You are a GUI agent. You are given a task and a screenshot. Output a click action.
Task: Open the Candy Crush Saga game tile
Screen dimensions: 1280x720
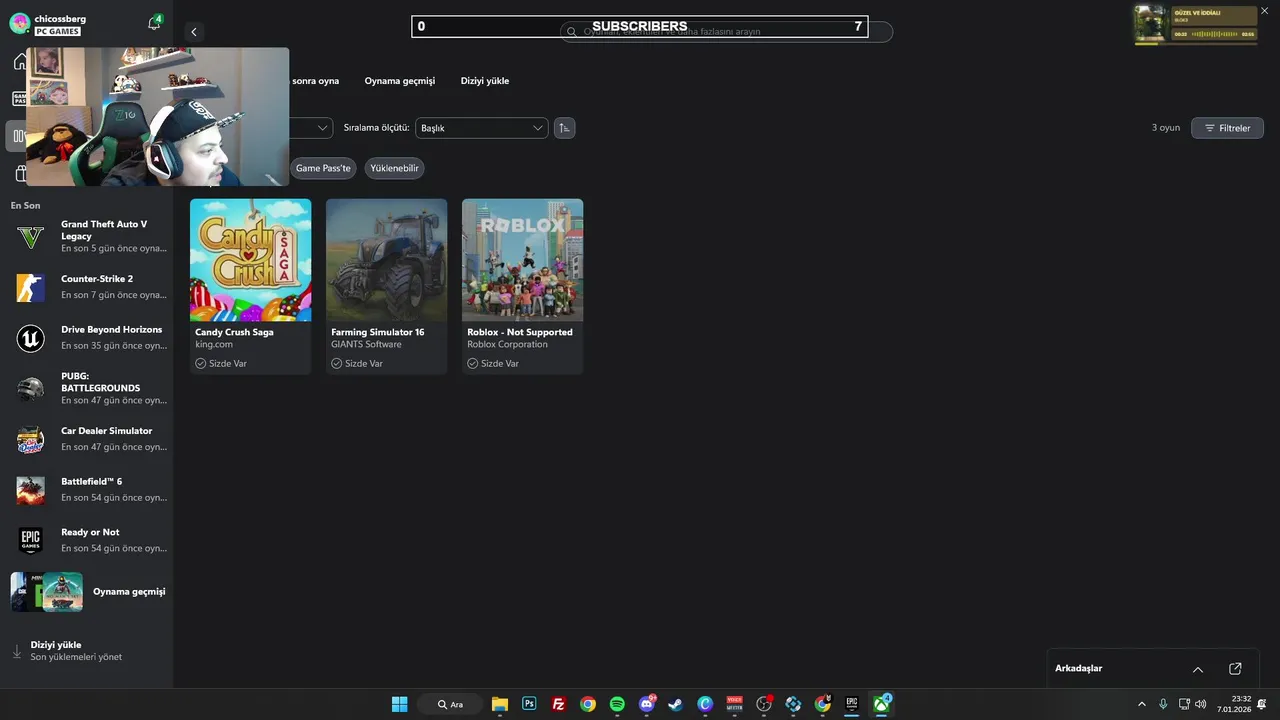pyautogui.click(x=250, y=286)
